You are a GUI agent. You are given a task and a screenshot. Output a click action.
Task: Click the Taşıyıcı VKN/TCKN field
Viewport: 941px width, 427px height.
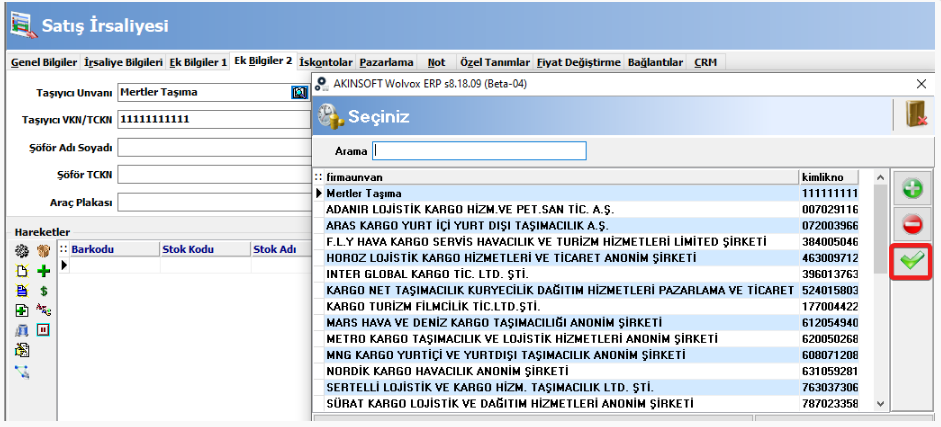[214, 119]
